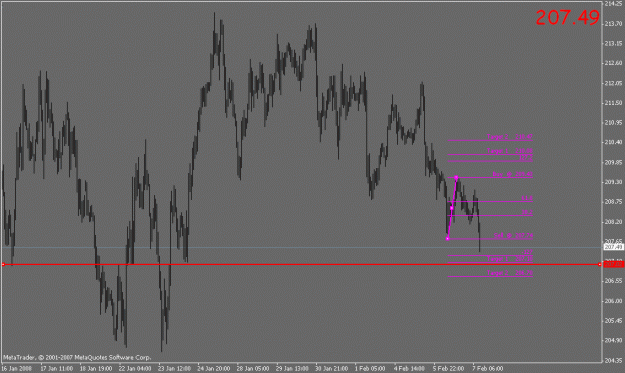Image resolution: width=625 pixels, height=373 pixels.
Task: Select the 'Target 2 210.47' upper label
Action: click(x=509, y=137)
